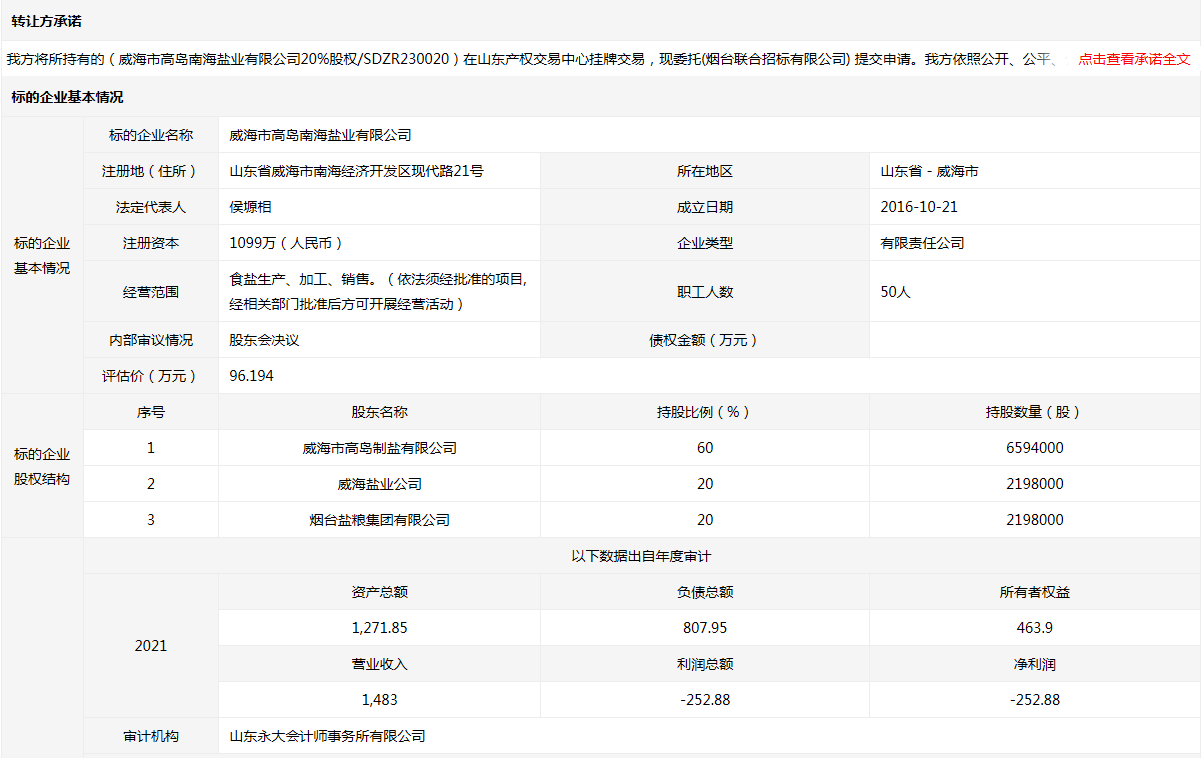Click the ratio 20 in 烟台盐粮集团有限公司 row

[x=705, y=520]
